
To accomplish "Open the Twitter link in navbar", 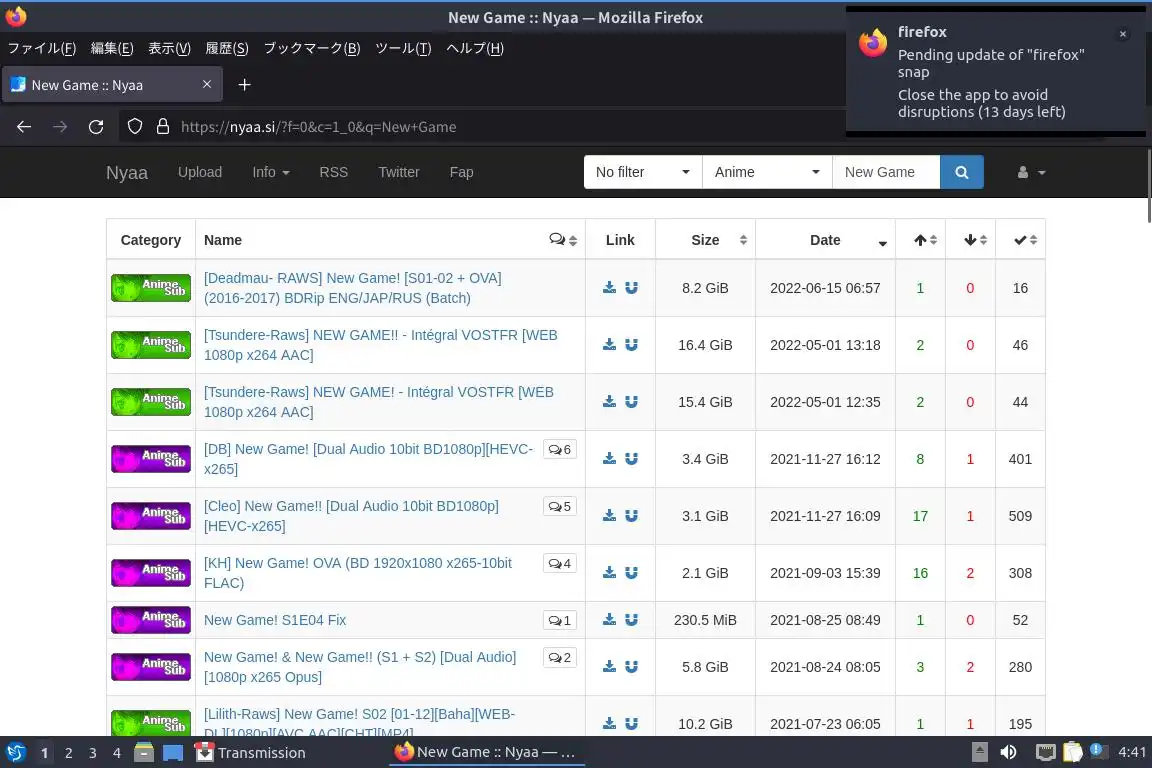I will click(x=399, y=172).
